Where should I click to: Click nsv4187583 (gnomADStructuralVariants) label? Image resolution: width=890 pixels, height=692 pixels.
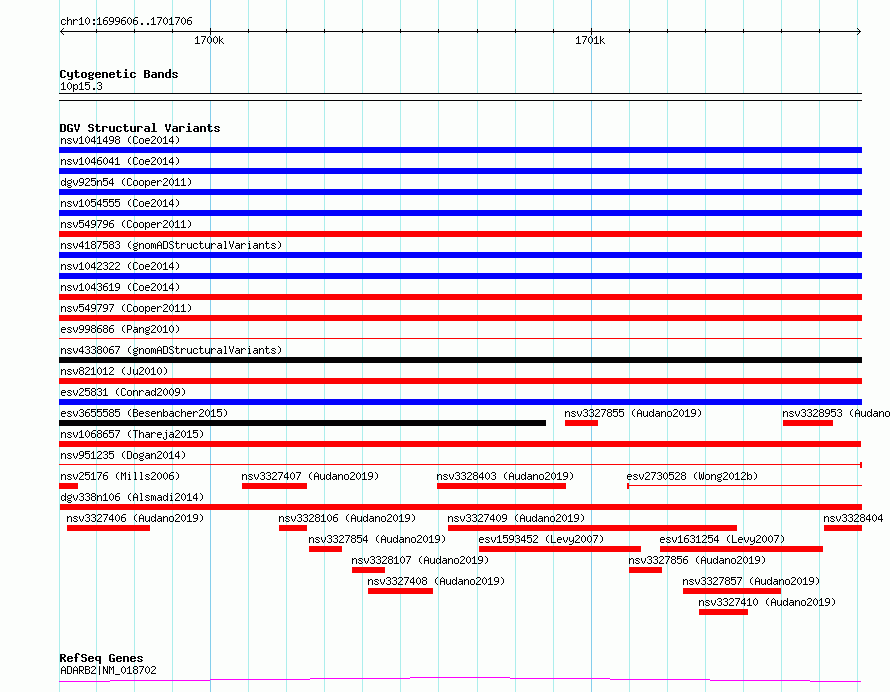(x=171, y=245)
